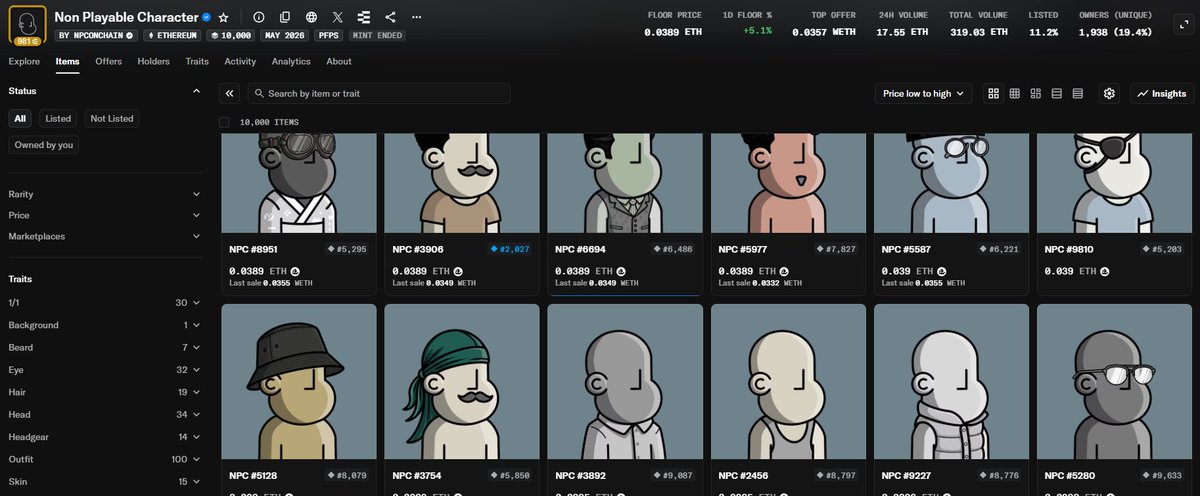Open the collection info icon
Image resolution: width=1200 pixels, height=496 pixels.
click(x=258, y=17)
